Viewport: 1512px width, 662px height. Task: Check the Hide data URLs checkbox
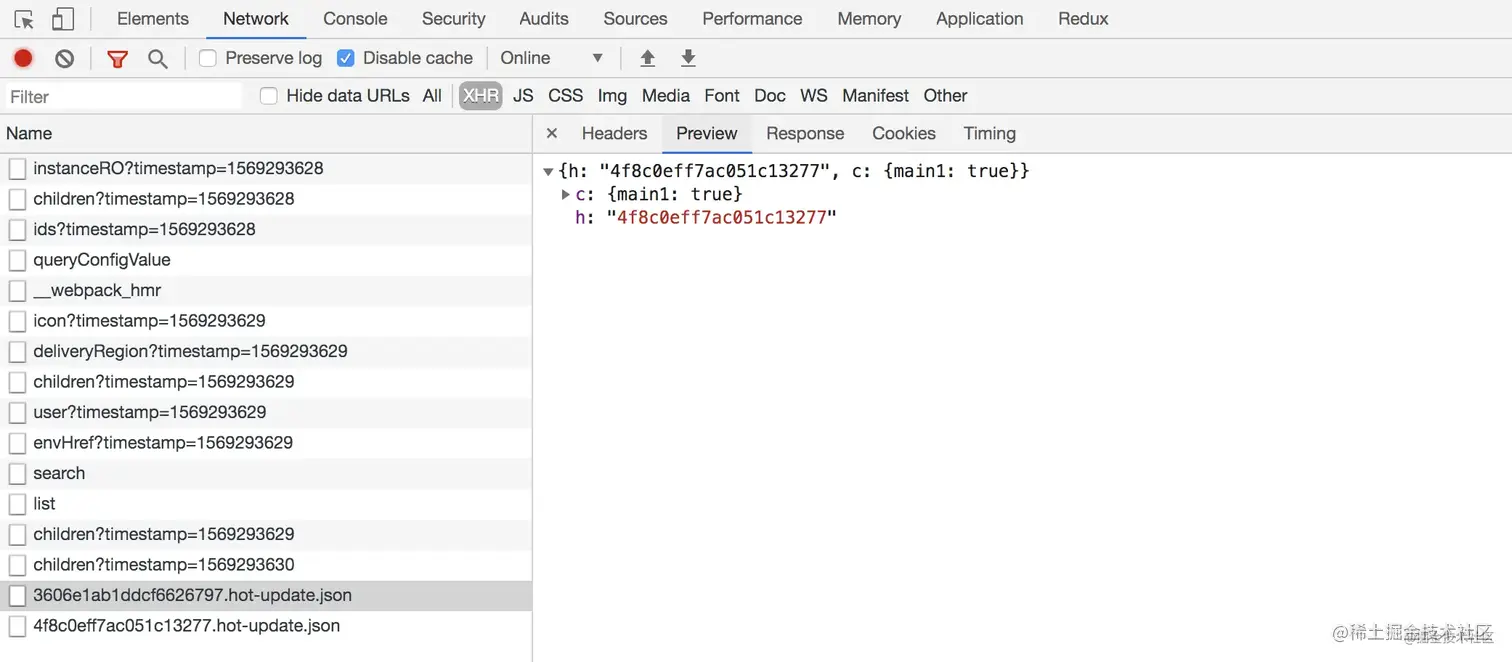pos(268,96)
